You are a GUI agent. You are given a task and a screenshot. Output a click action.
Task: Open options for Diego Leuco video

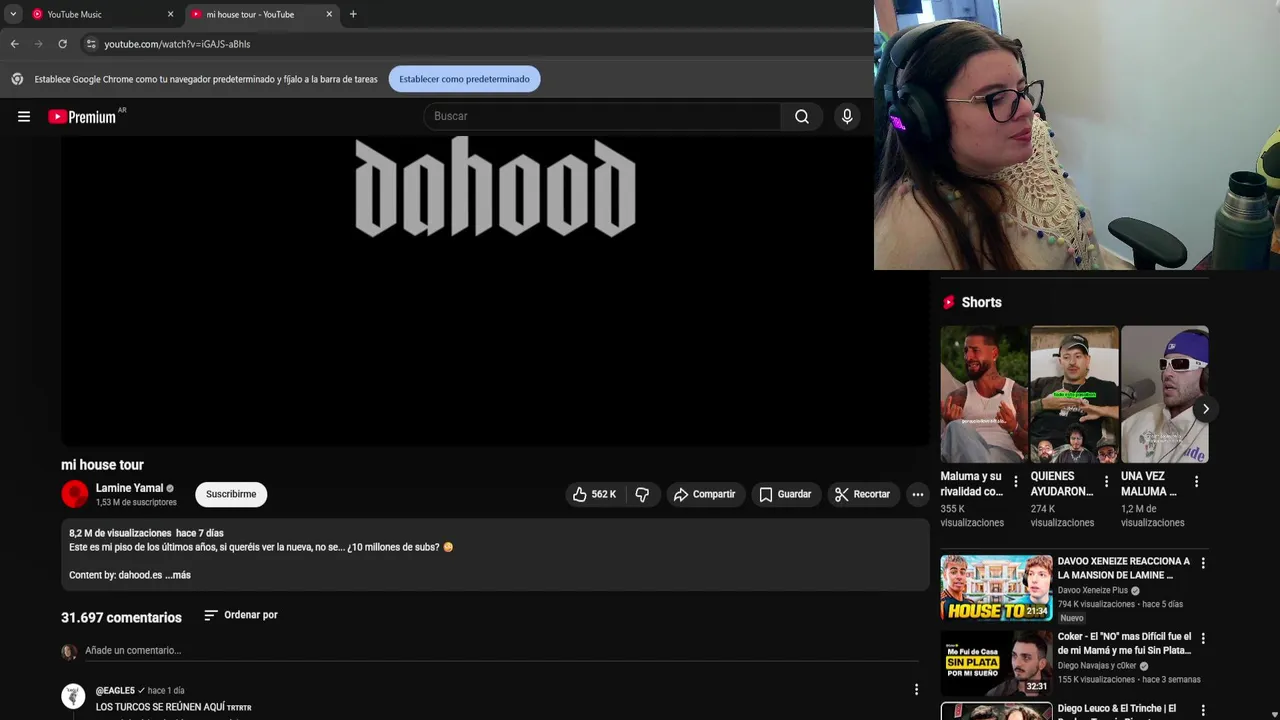[x=1203, y=711]
